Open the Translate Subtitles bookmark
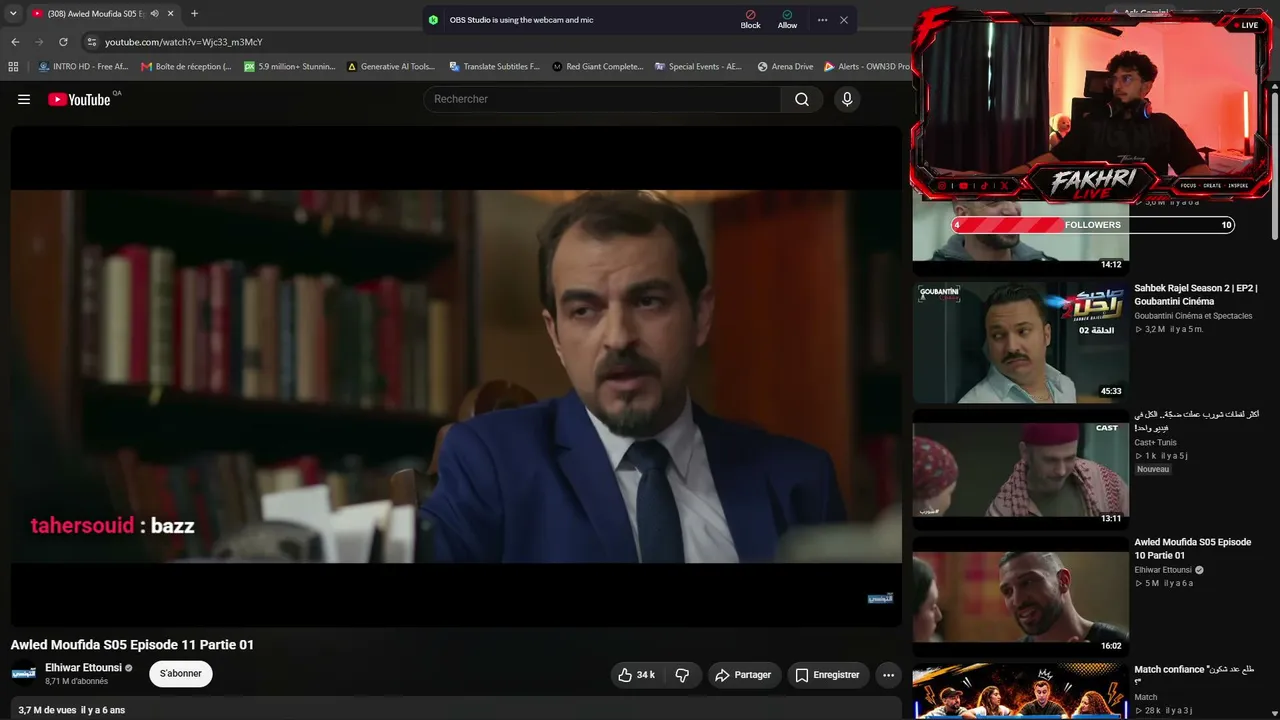 pyautogui.click(x=494, y=67)
